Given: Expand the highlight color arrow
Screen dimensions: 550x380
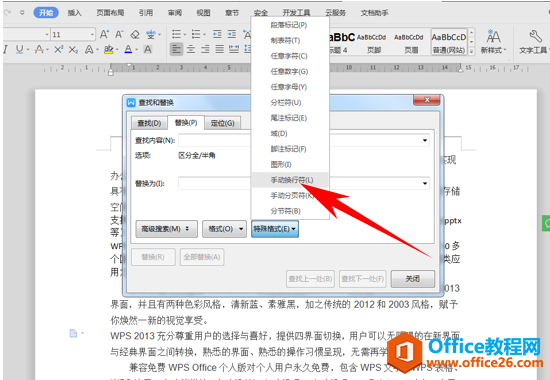Looking at the screenshot, I should click(x=117, y=50).
